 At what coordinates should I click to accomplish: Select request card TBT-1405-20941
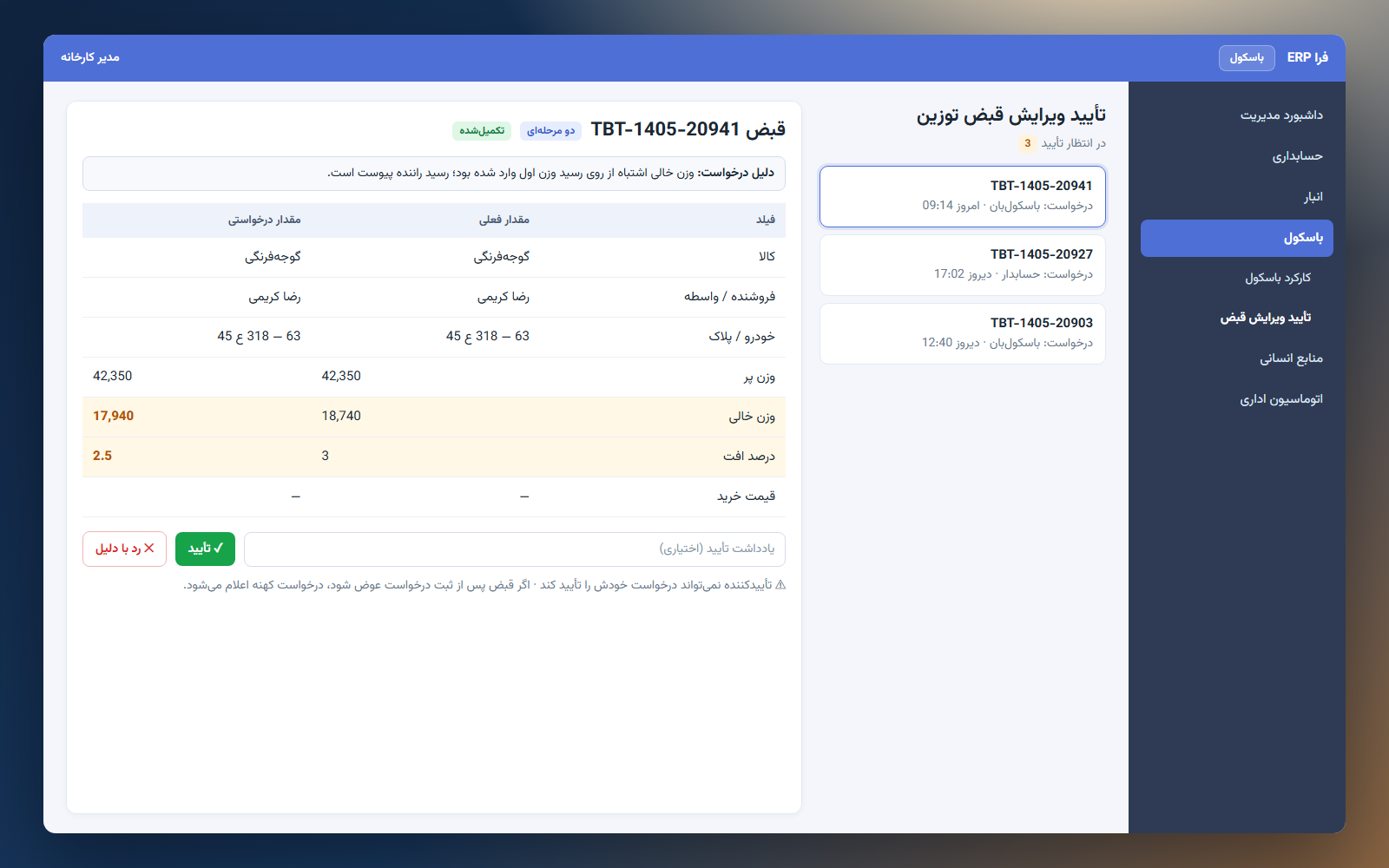pos(963,196)
